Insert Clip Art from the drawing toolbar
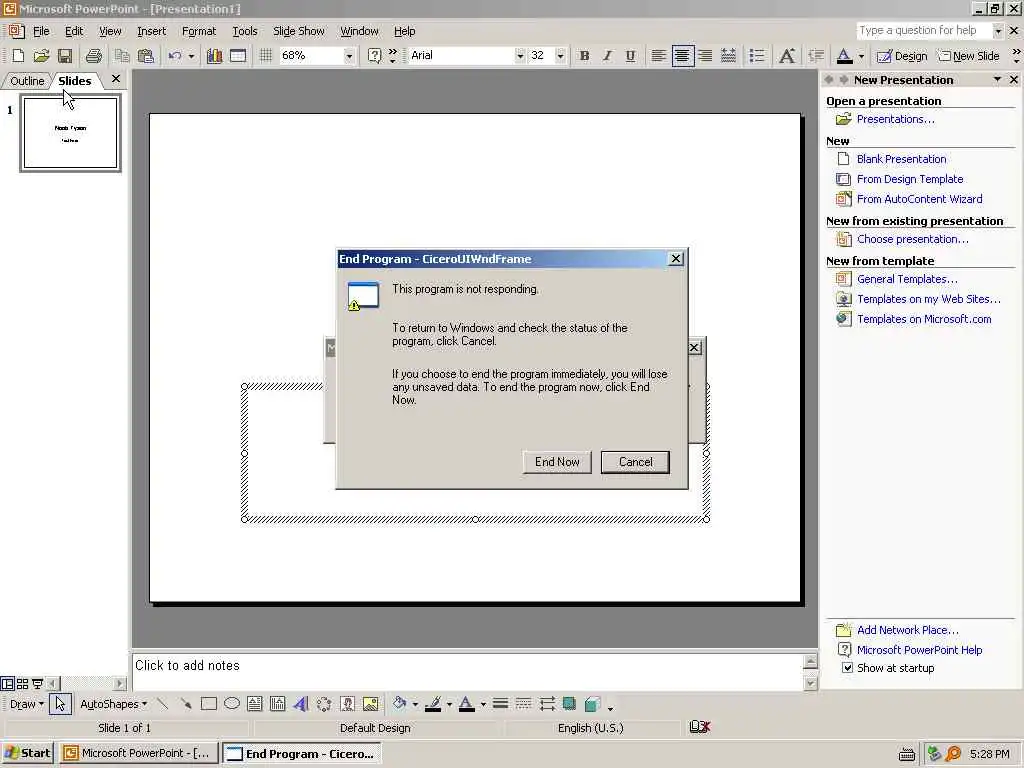 click(x=347, y=703)
